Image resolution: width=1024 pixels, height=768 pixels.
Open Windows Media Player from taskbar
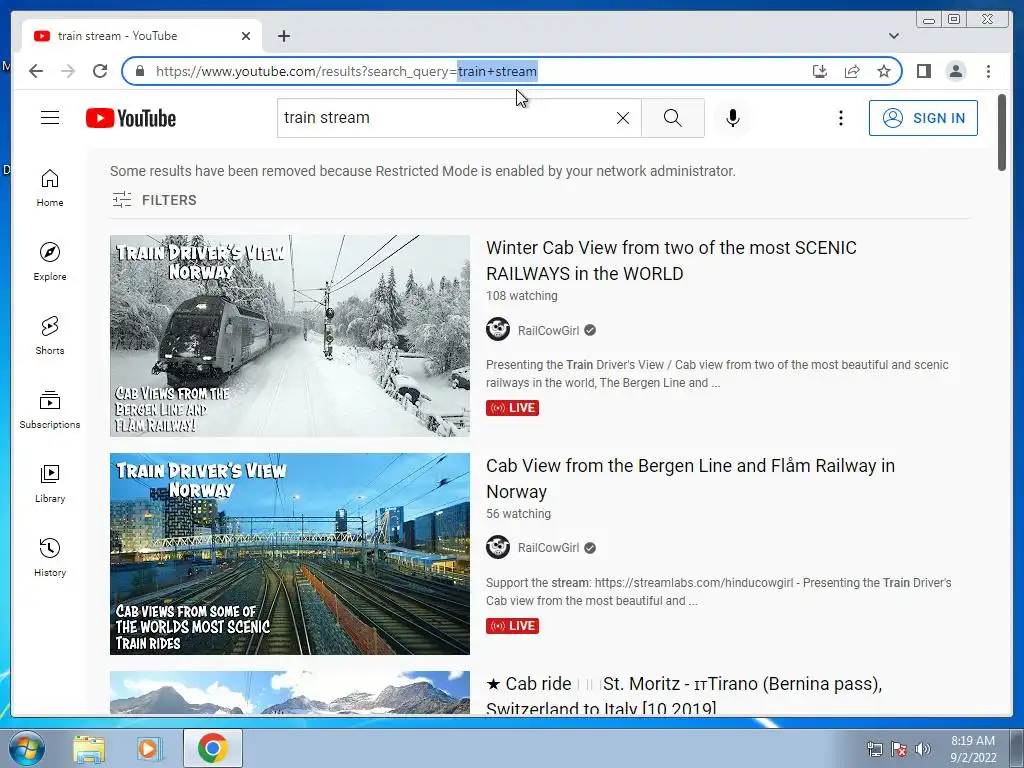[149, 749]
